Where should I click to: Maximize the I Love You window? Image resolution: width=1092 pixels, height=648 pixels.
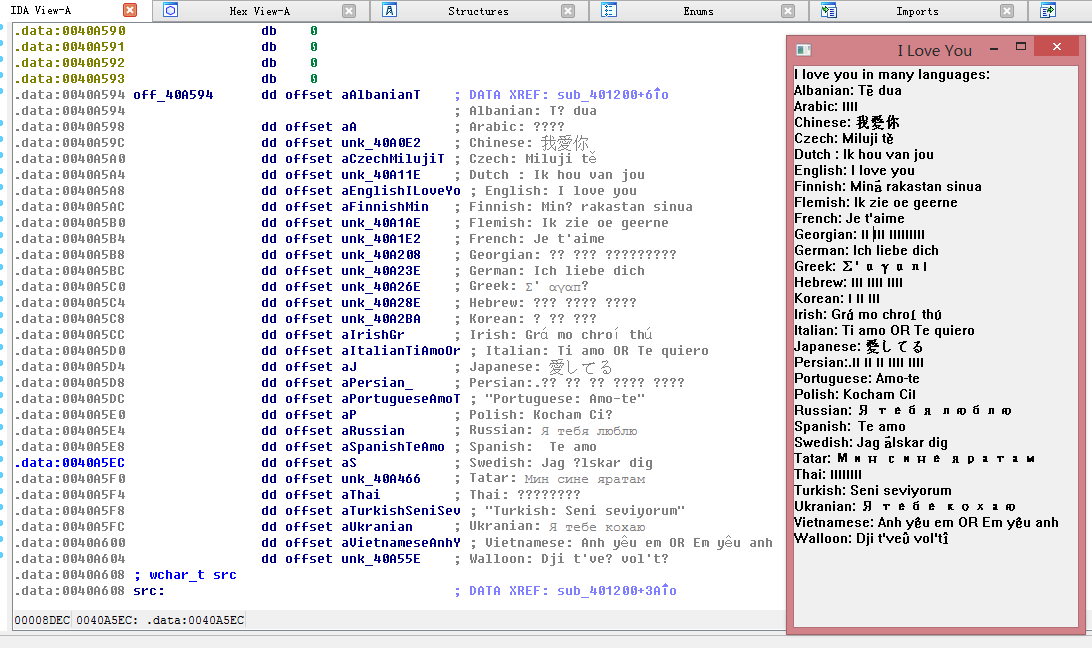(1021, 47)
